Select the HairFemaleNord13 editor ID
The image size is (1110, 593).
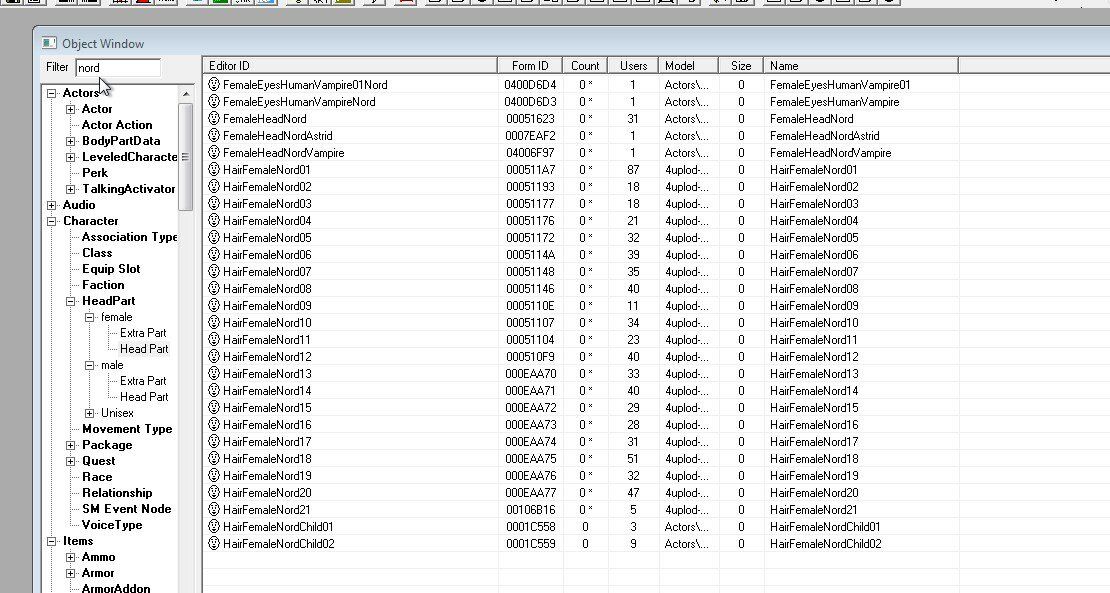tap(267, 374)
